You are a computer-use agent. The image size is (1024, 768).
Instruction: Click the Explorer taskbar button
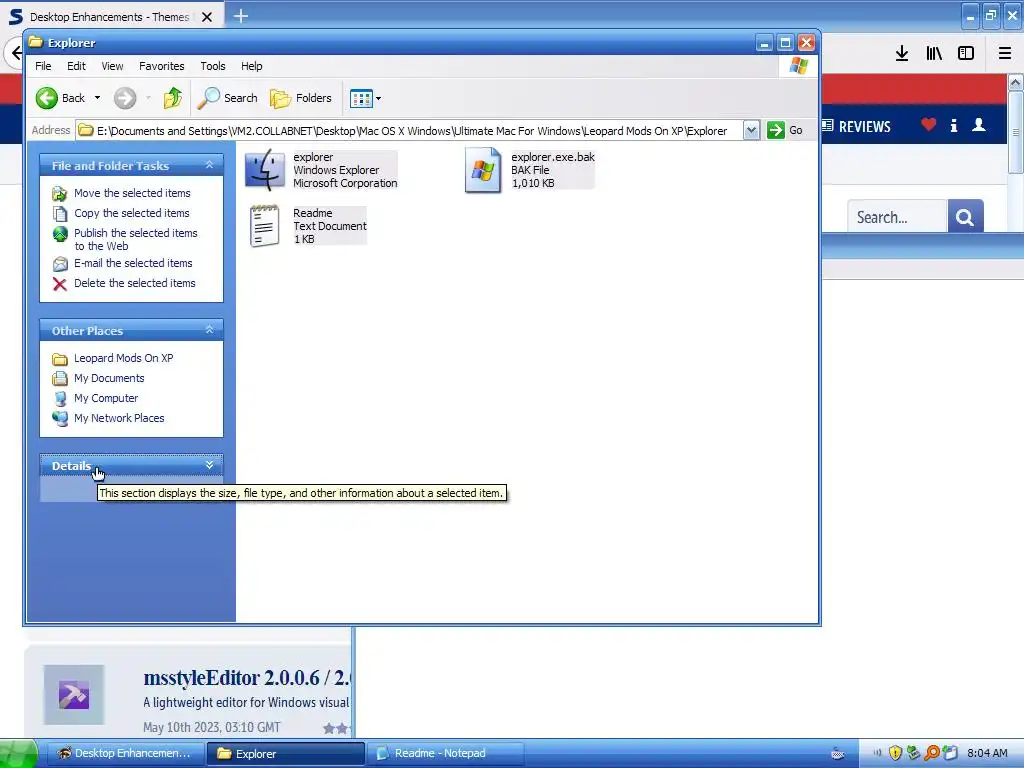[x=285, y=753]
